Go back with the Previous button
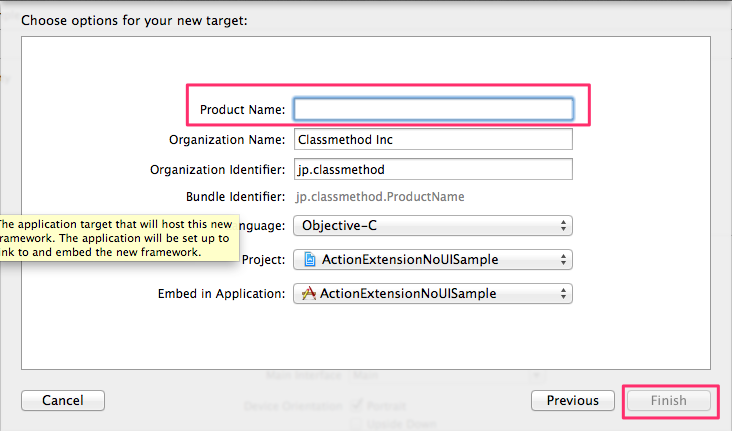 point(572,401)
